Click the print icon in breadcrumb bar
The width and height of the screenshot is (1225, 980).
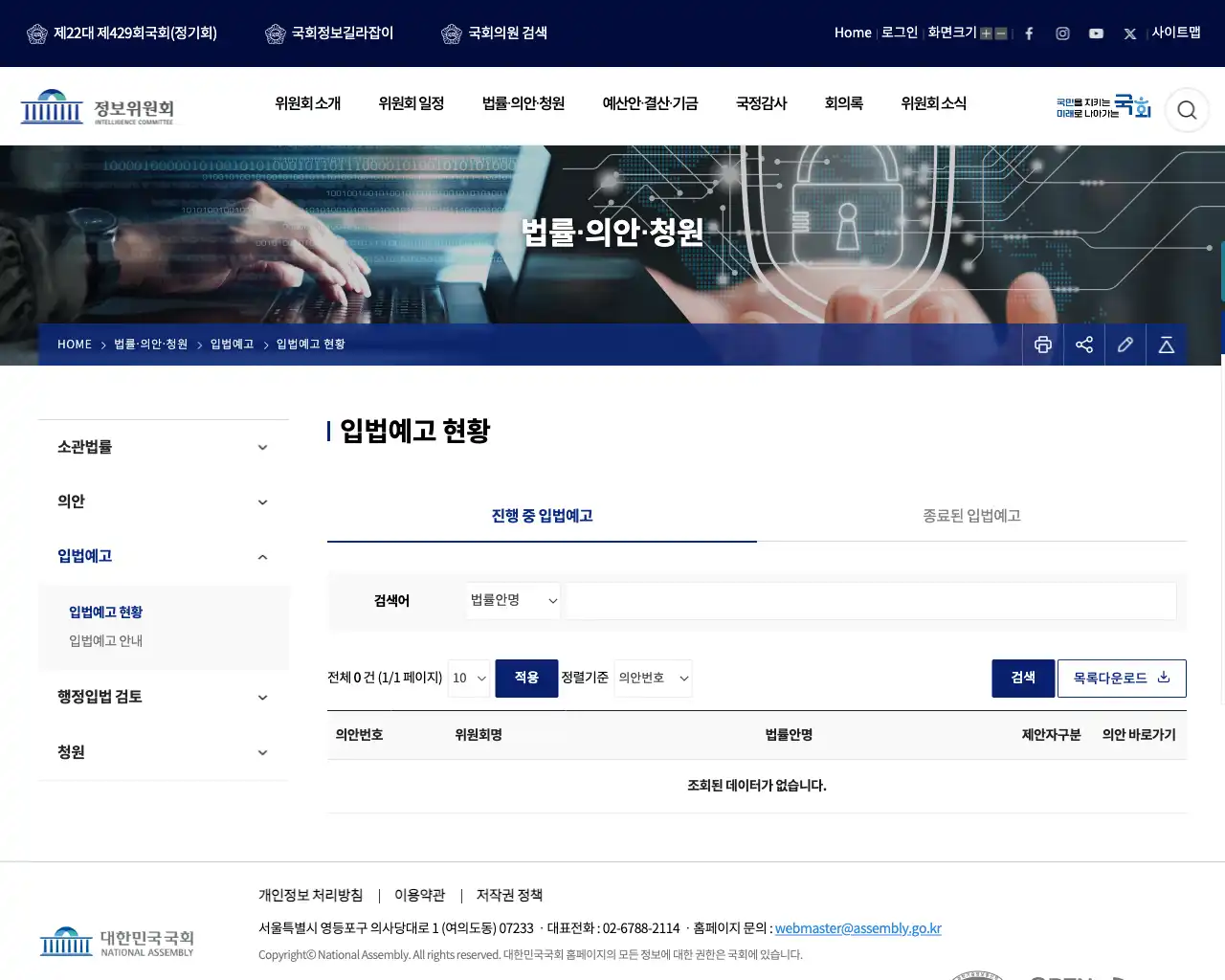point(1043,345)
